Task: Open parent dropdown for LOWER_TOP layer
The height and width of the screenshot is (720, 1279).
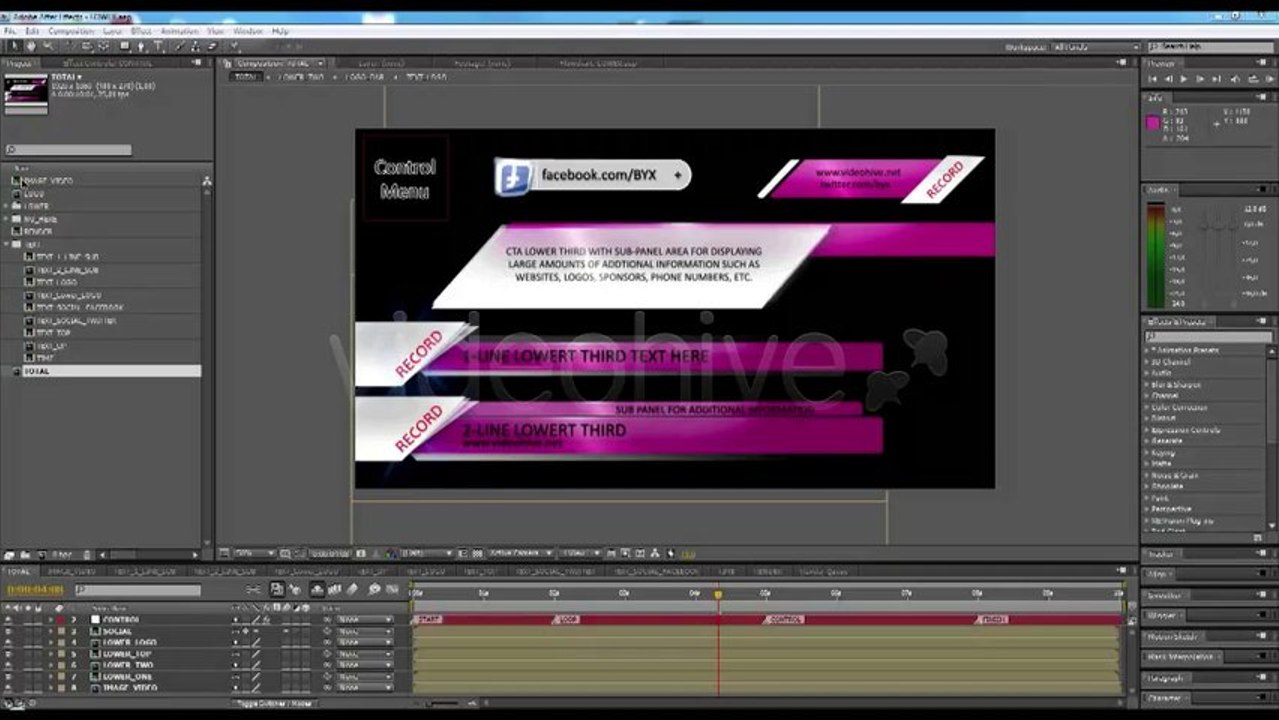Action: [365, 653]
